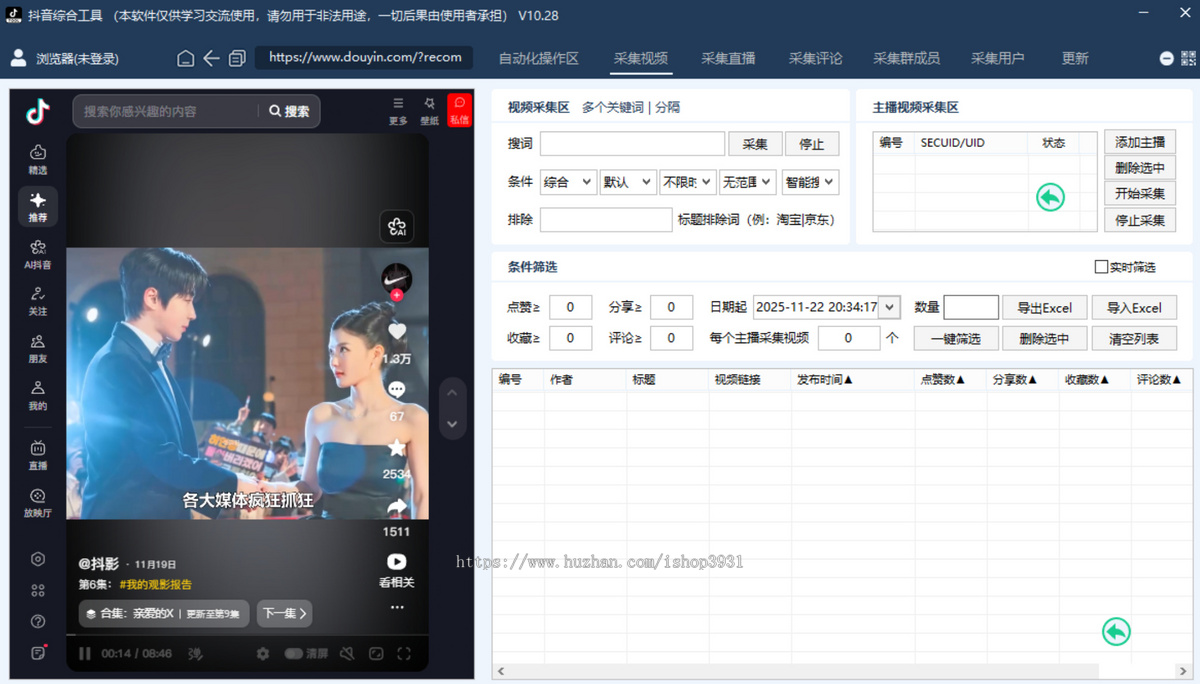Open 壁纸 wallpaper option

point(429,110)
